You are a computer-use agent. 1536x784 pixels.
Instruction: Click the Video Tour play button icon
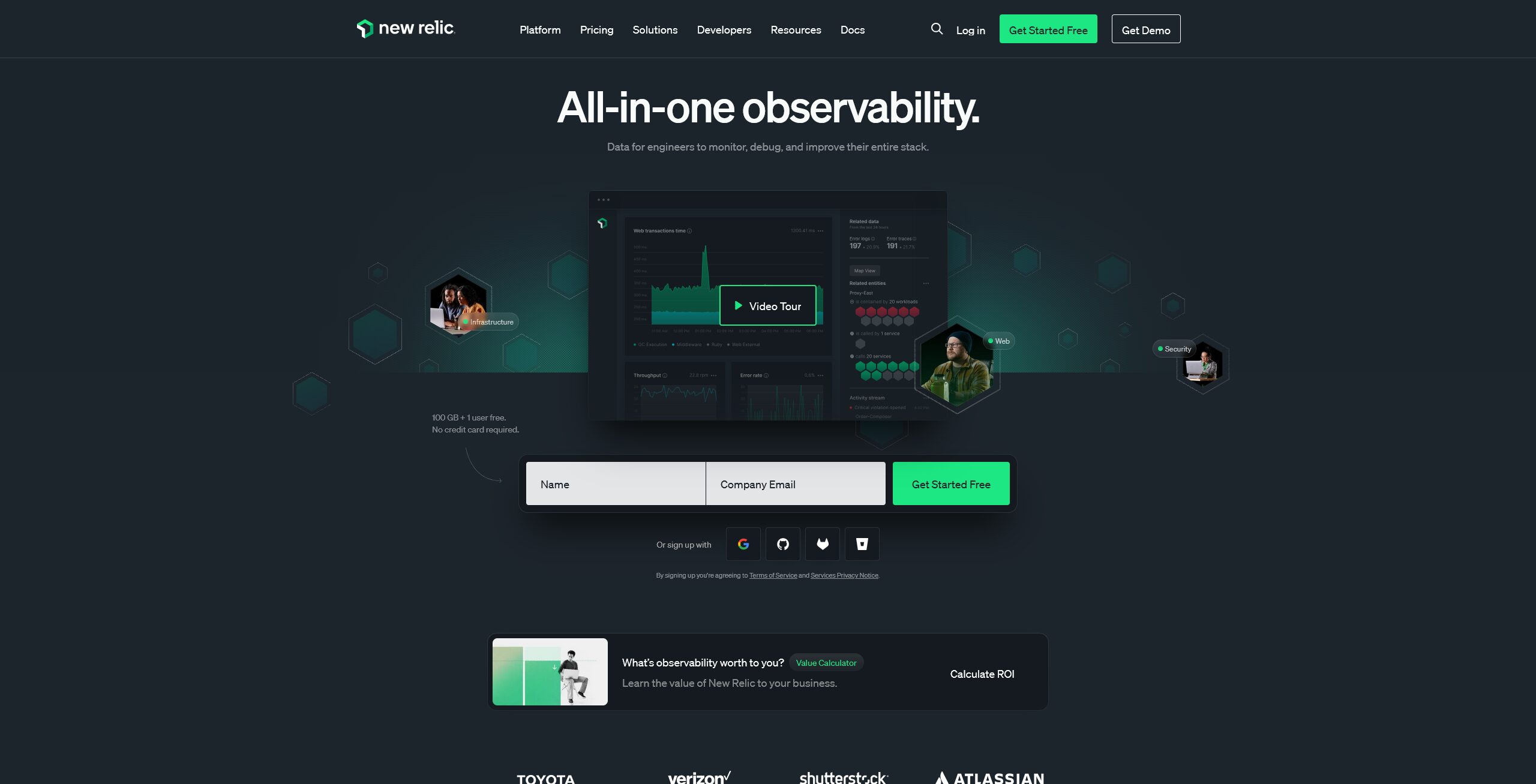[737, 305]
